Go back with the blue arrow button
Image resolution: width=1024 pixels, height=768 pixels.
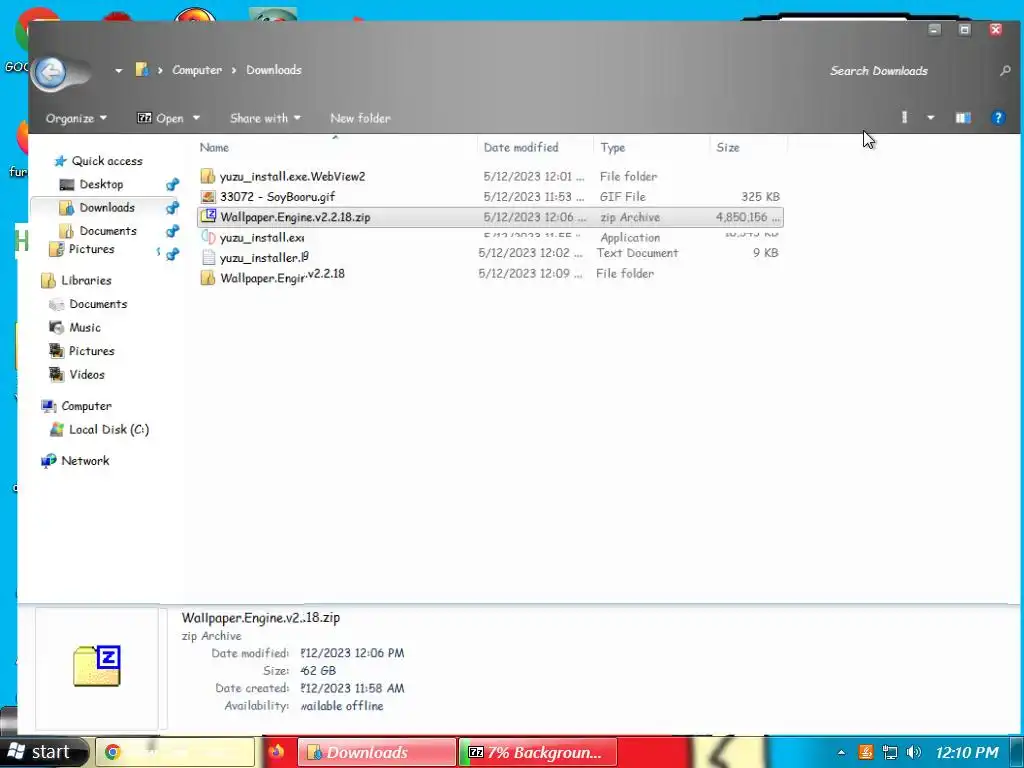[x=51, y=72]
